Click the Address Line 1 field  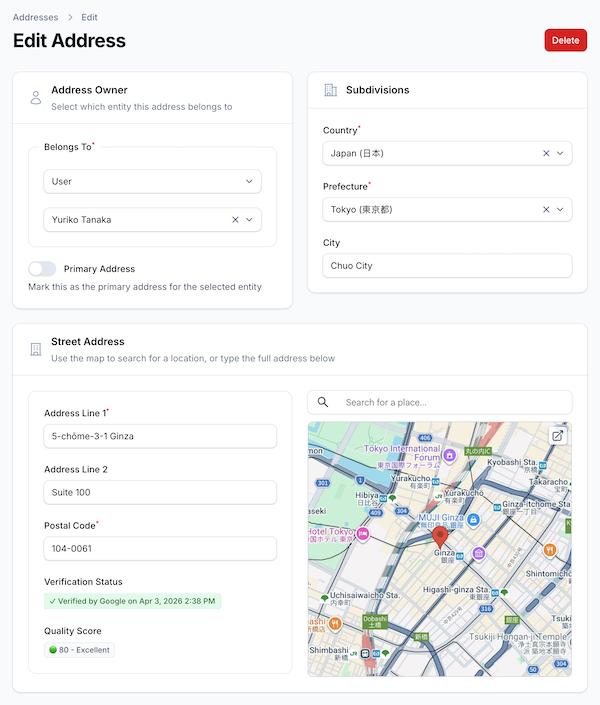point(160,436)
